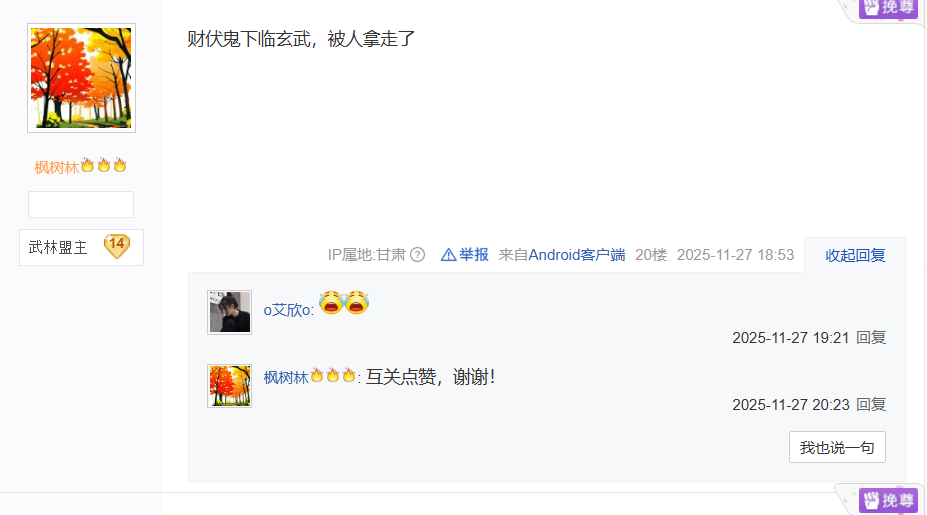Open the Android客户端 link
927x515 pixels.
[576, 255]
